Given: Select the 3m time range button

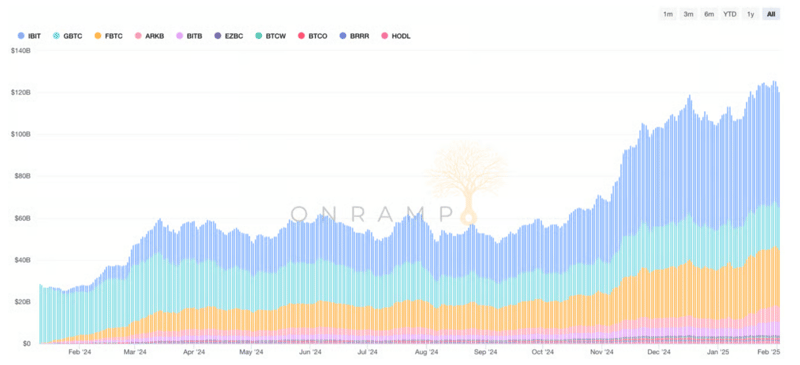Looking at the screenshot, I should 688,14.
